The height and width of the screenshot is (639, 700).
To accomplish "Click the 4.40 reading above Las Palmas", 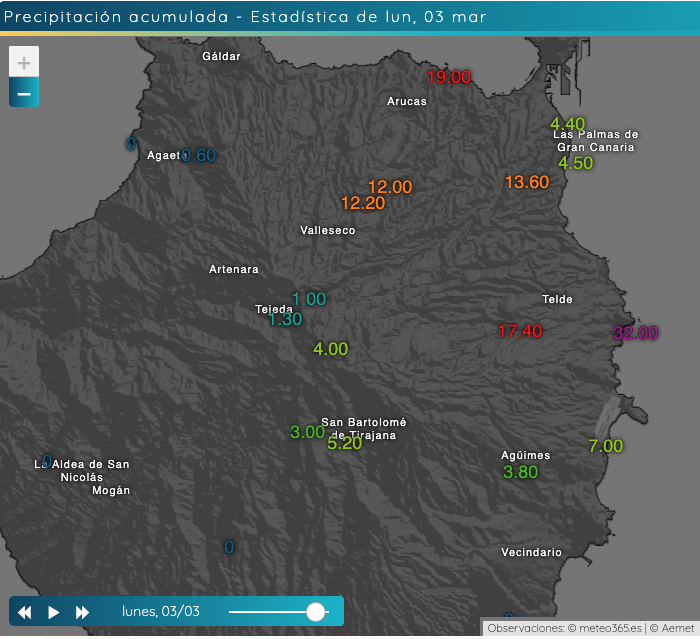I will pos(567,124).
